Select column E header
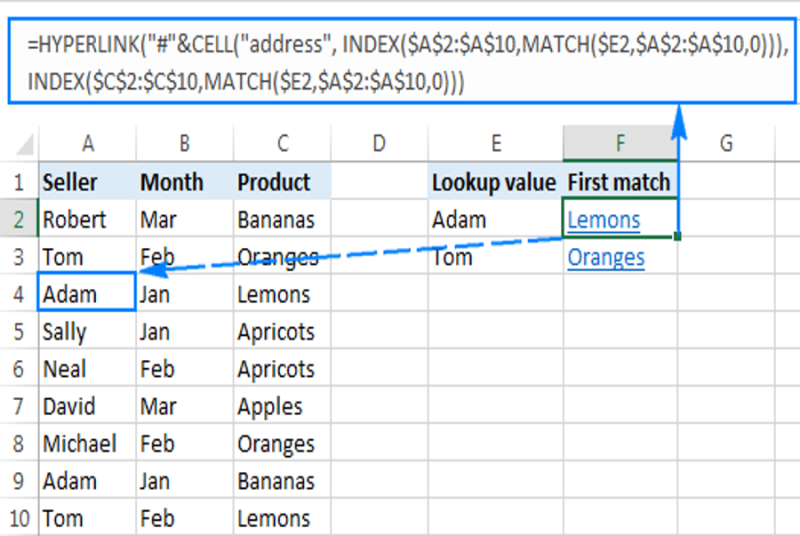The height and width of the screenshot is (536, 800). [x=496, y=144]
